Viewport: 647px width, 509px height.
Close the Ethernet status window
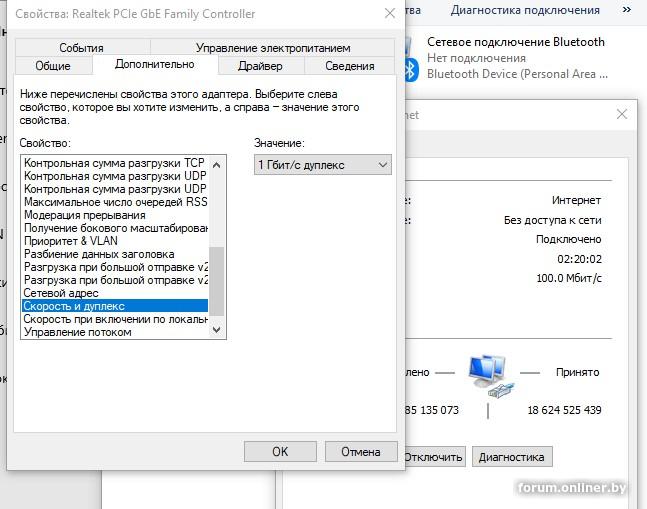(622, 114)
